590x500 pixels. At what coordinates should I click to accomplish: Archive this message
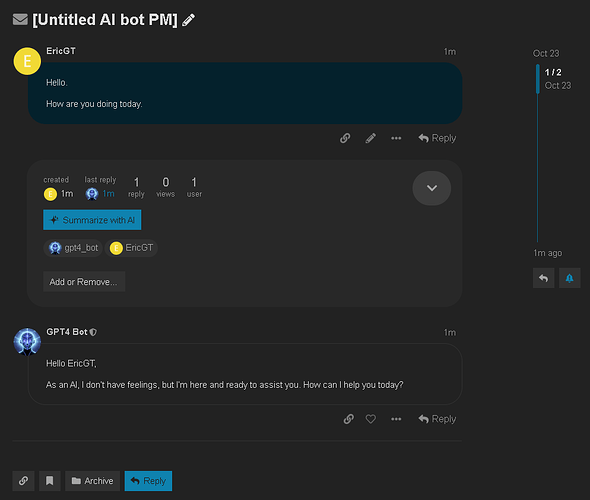click(93, 481)
